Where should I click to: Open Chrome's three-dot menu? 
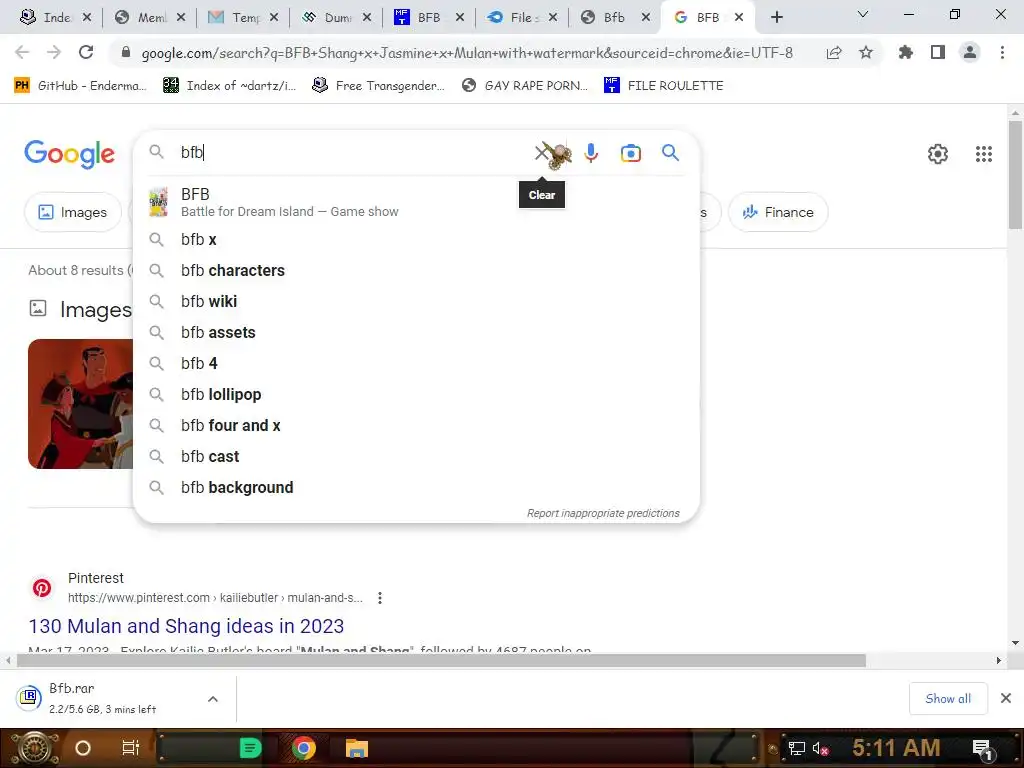click(x=1002, y=52)
